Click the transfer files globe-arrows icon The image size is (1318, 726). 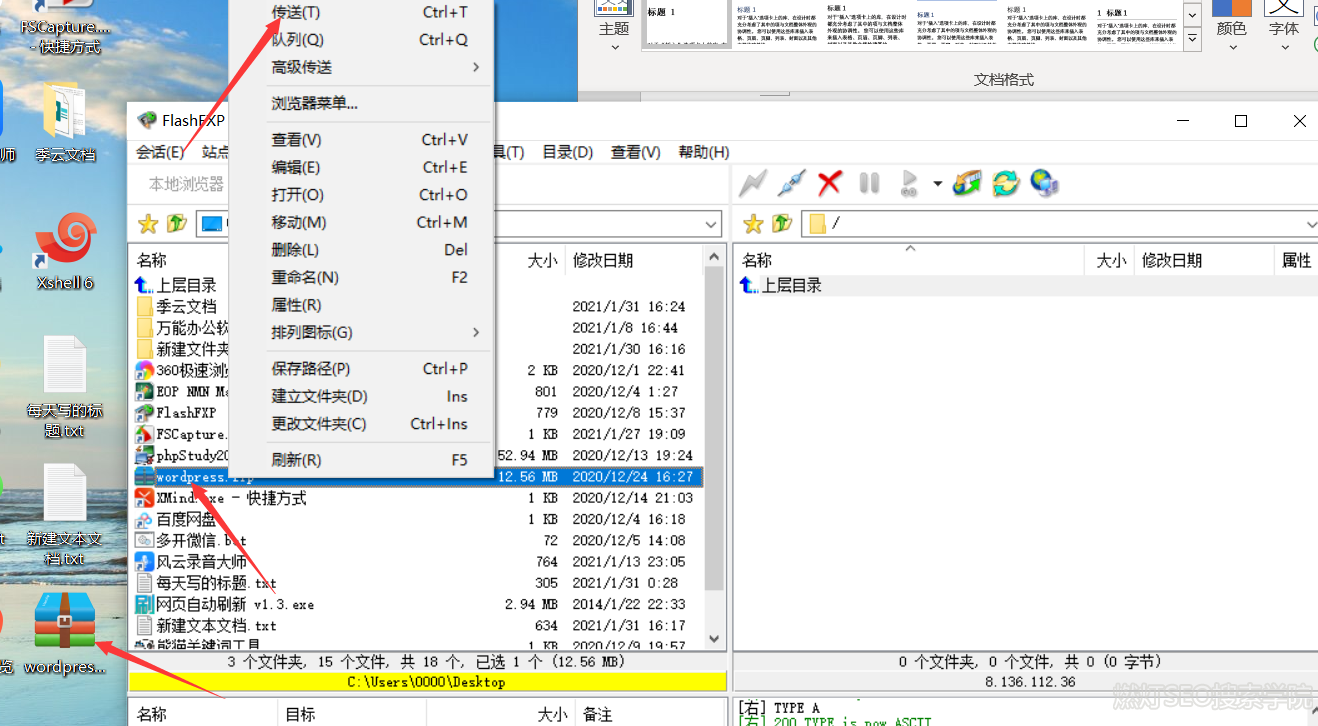pyautogui.click(x=967, y=183)
